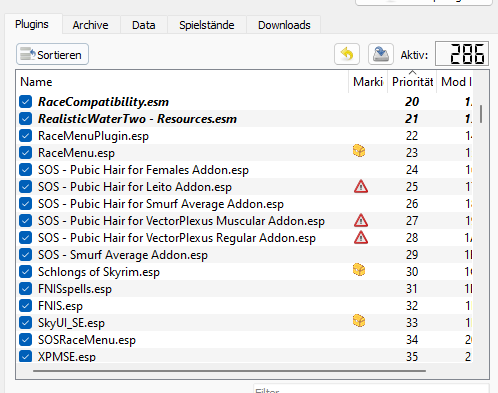Select RaceCompatibility.esm row name

pos(103,102)
